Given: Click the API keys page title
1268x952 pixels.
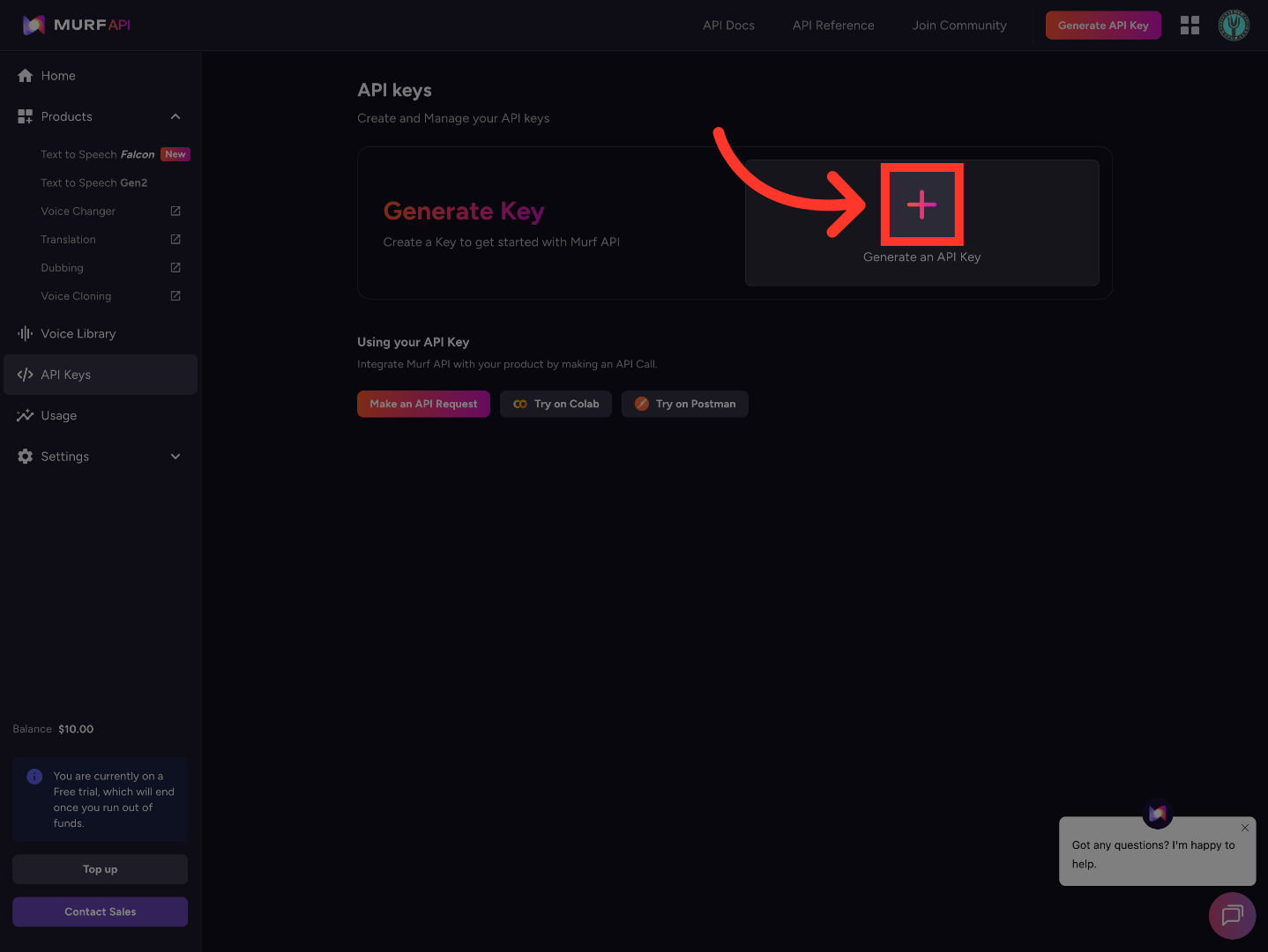Looking at the screenshot, I should coord(394,90).
